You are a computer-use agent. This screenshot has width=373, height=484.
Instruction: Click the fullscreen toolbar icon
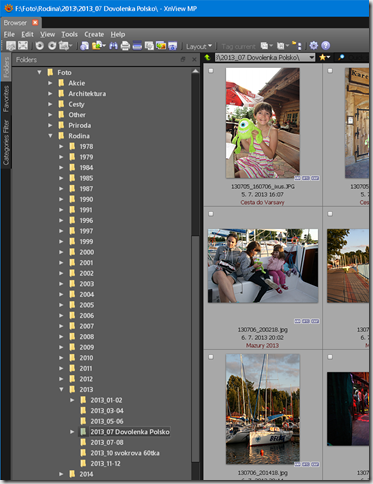tap(23, 46)
